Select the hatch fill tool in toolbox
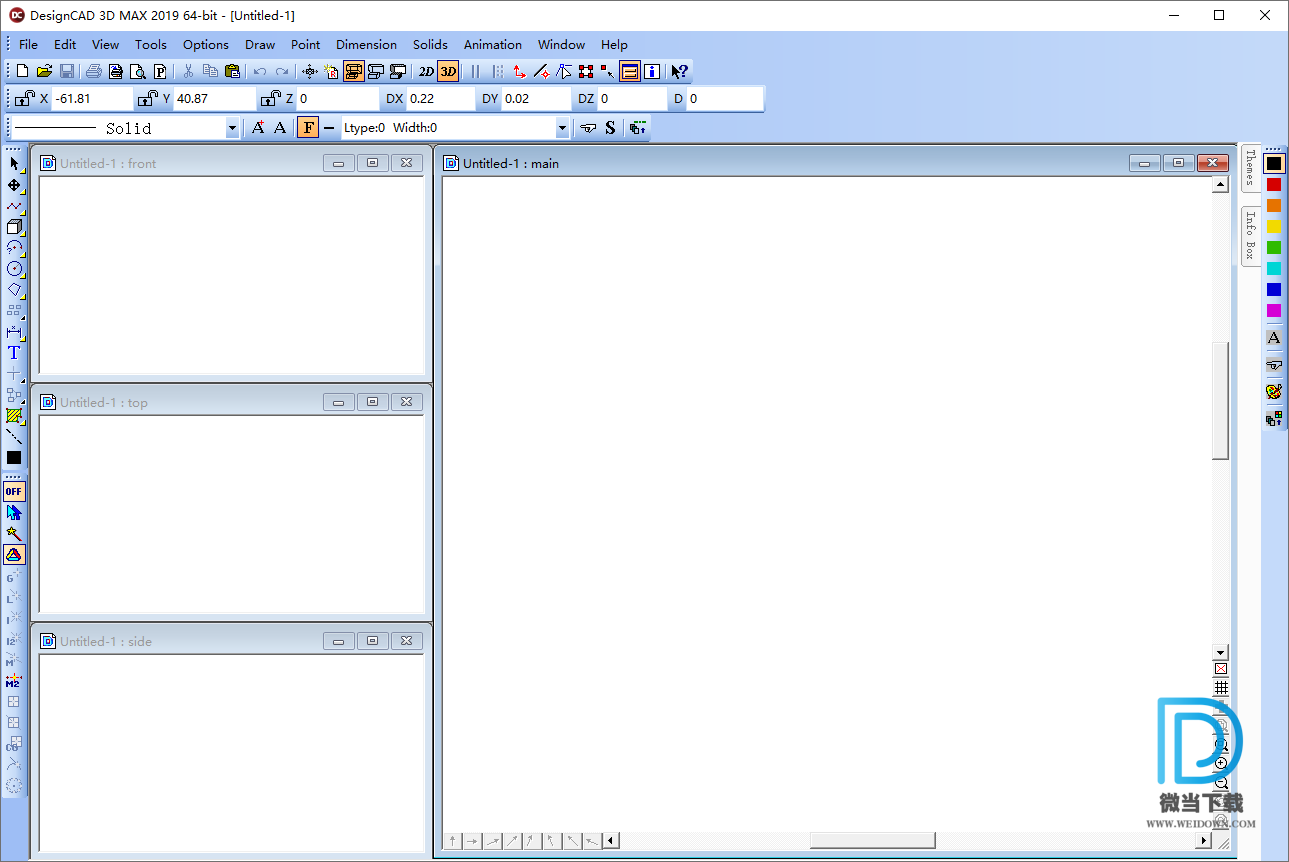This screenshot has width=1289, height=862. tap(14, 415)
